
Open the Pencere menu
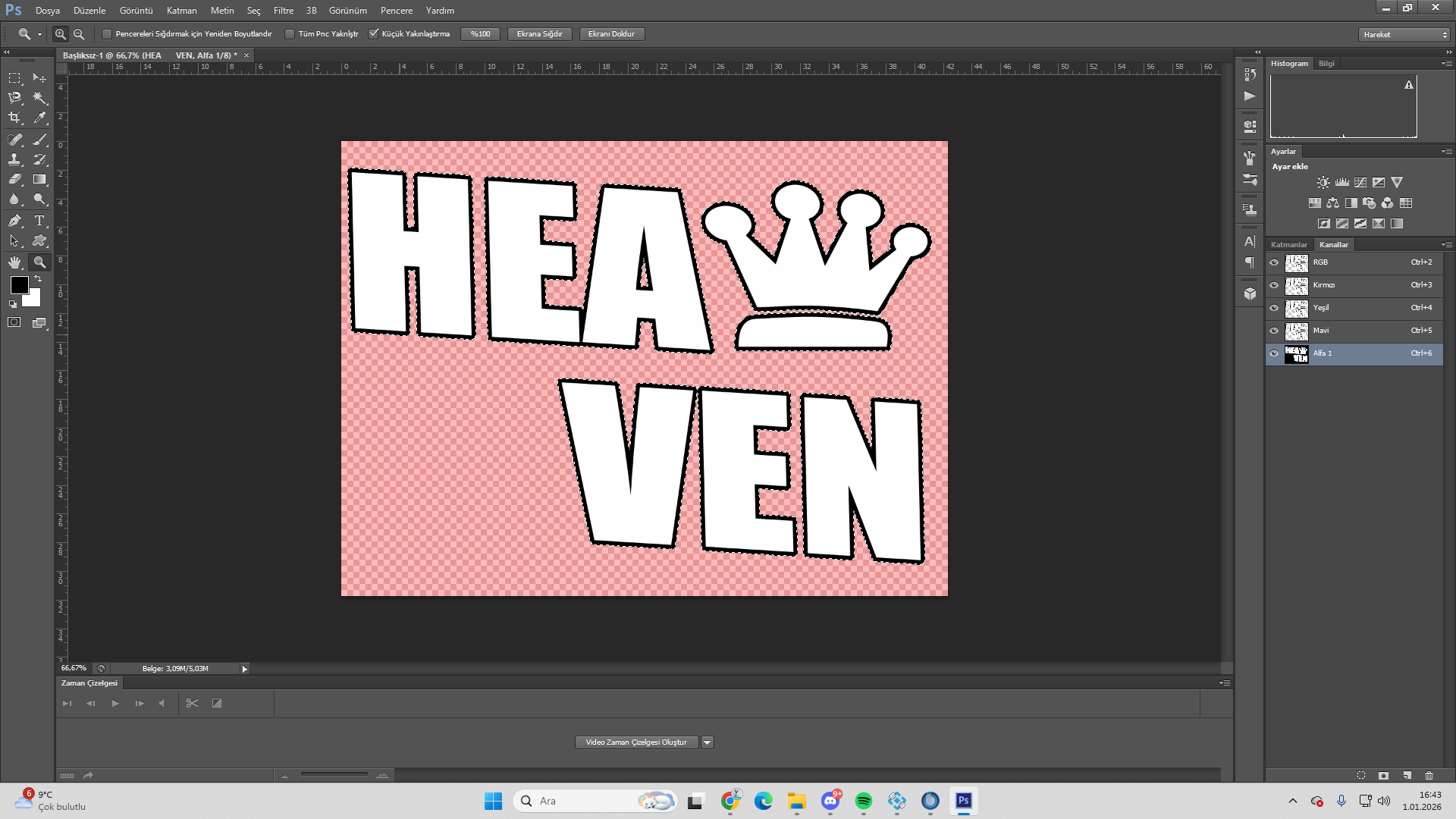click(x=397, y=11)
